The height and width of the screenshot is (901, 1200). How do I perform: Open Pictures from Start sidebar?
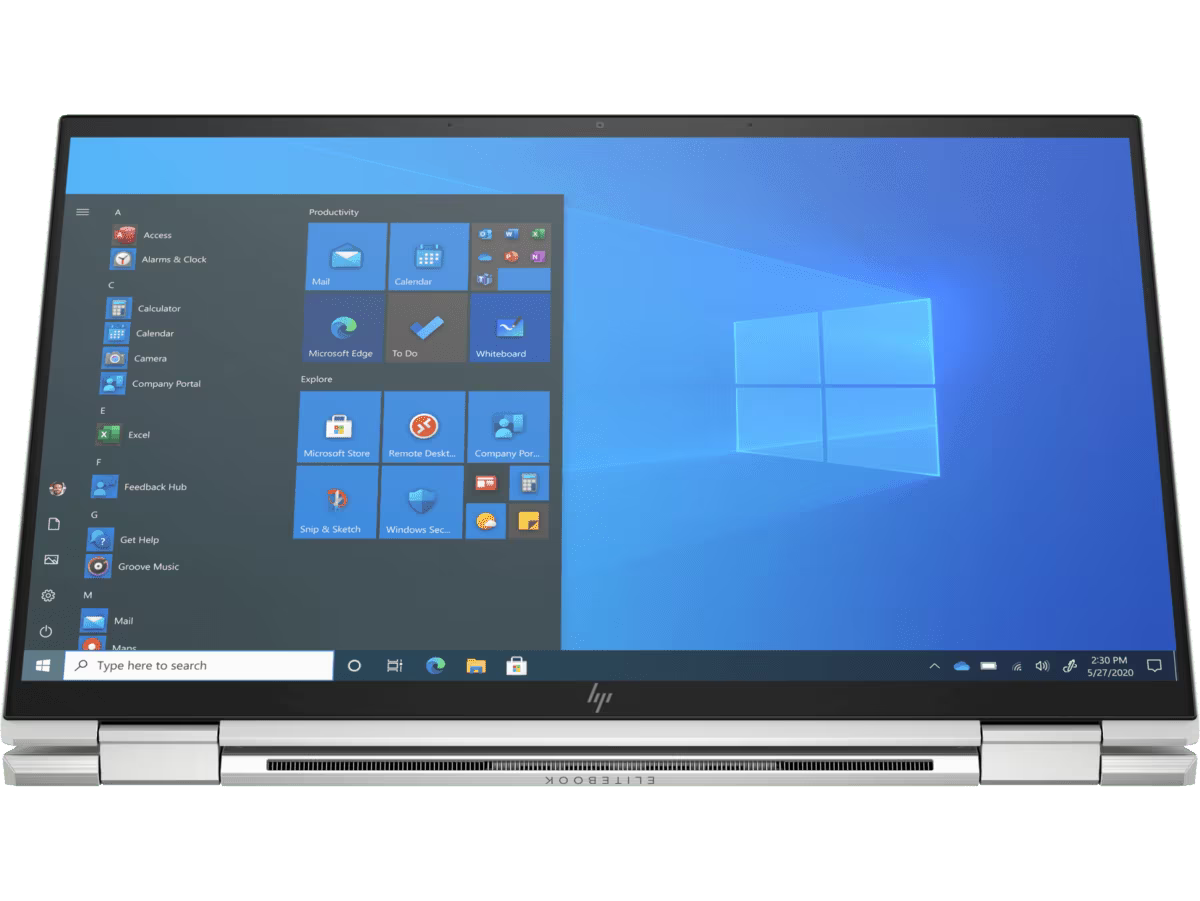point(51,560)
